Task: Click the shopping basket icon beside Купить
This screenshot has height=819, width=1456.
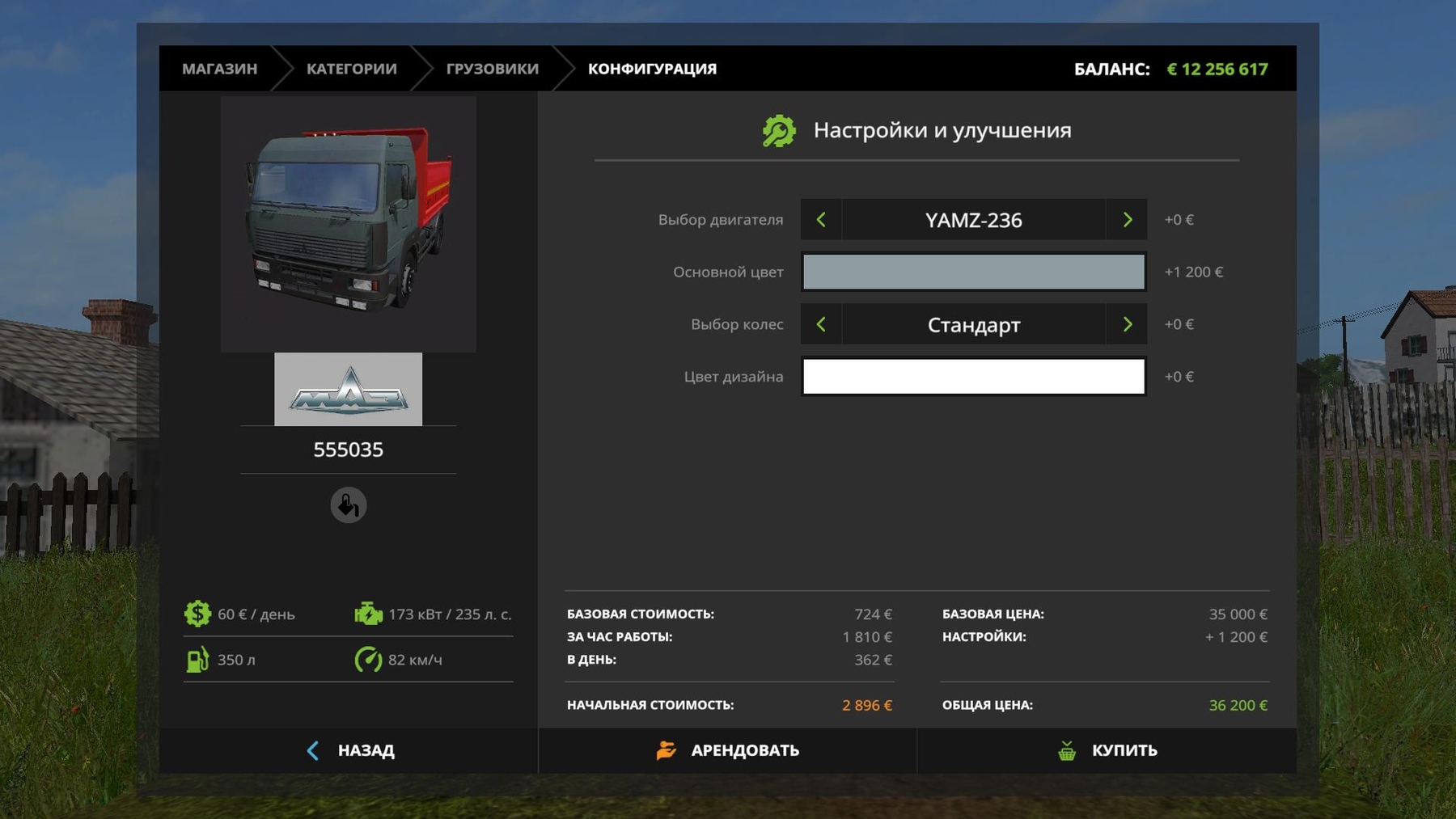Action: click(x=1067, y=751)
